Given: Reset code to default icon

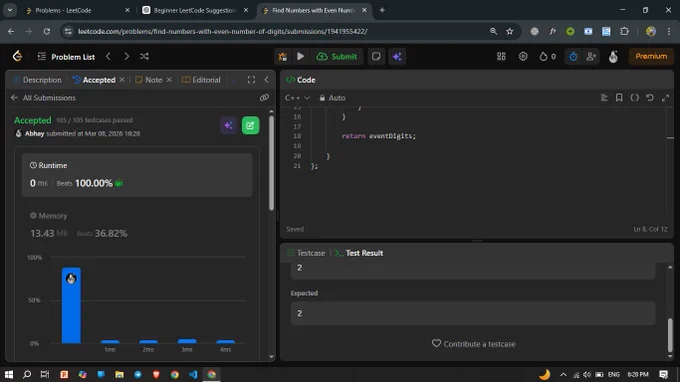Looking at the screenshot, I should [650, 98].
